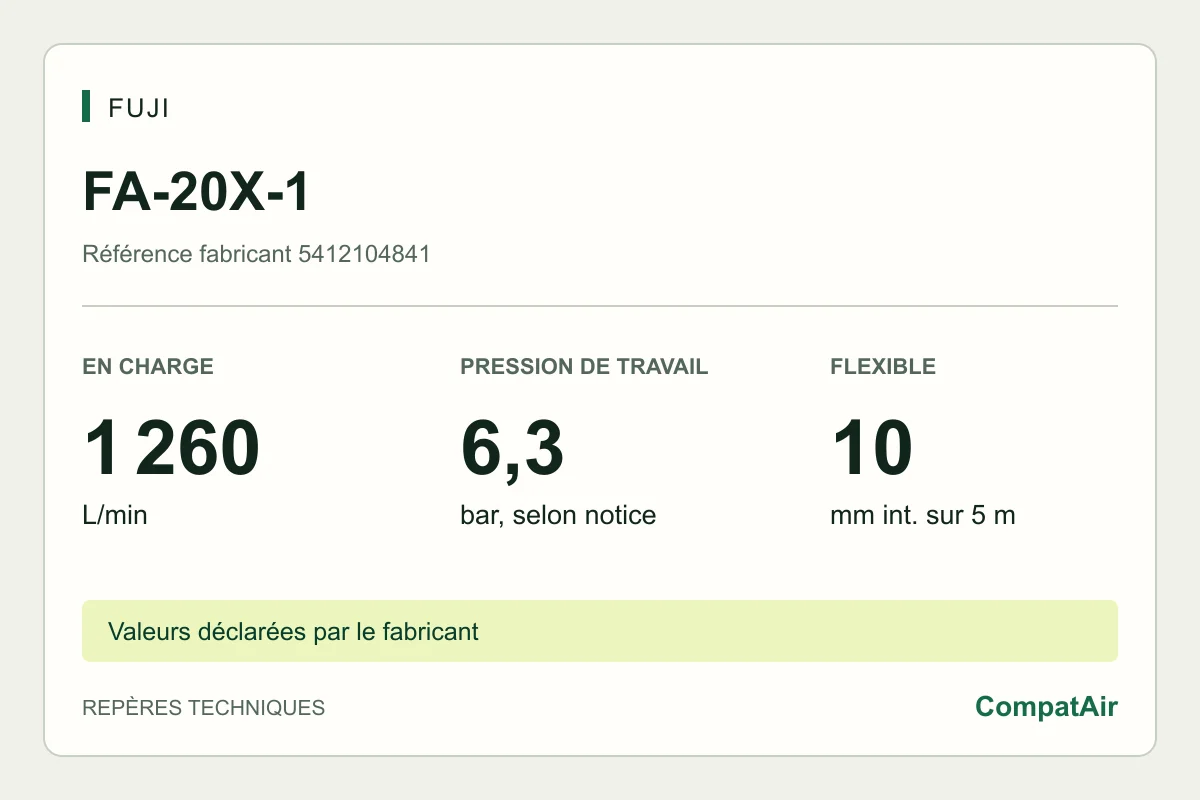
Task: Open the CompatAir brand link
Action: pyautogui.click(x=1046, y=707)
